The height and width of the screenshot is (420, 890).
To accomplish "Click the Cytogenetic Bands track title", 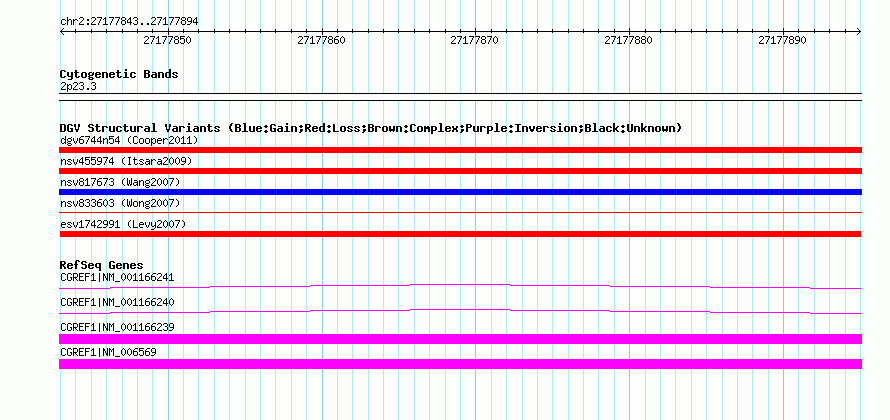I will [x=119, y=74].
